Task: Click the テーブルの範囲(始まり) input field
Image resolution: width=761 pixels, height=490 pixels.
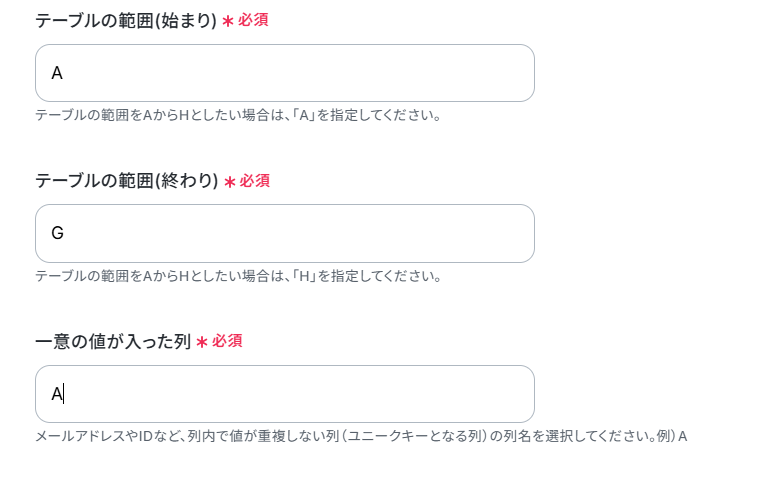Action: point(285,73)
